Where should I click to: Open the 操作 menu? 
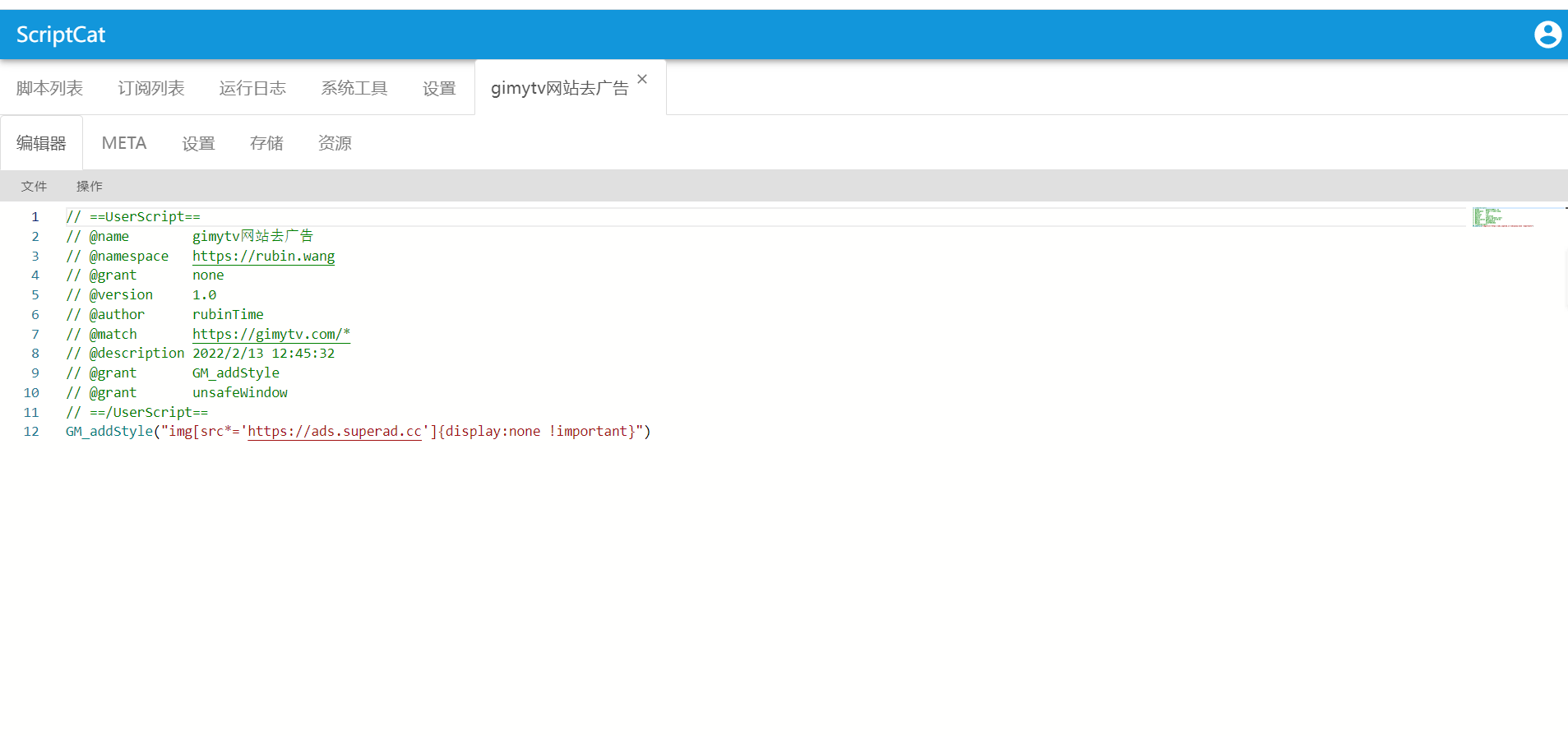click(x=90, y=187)
